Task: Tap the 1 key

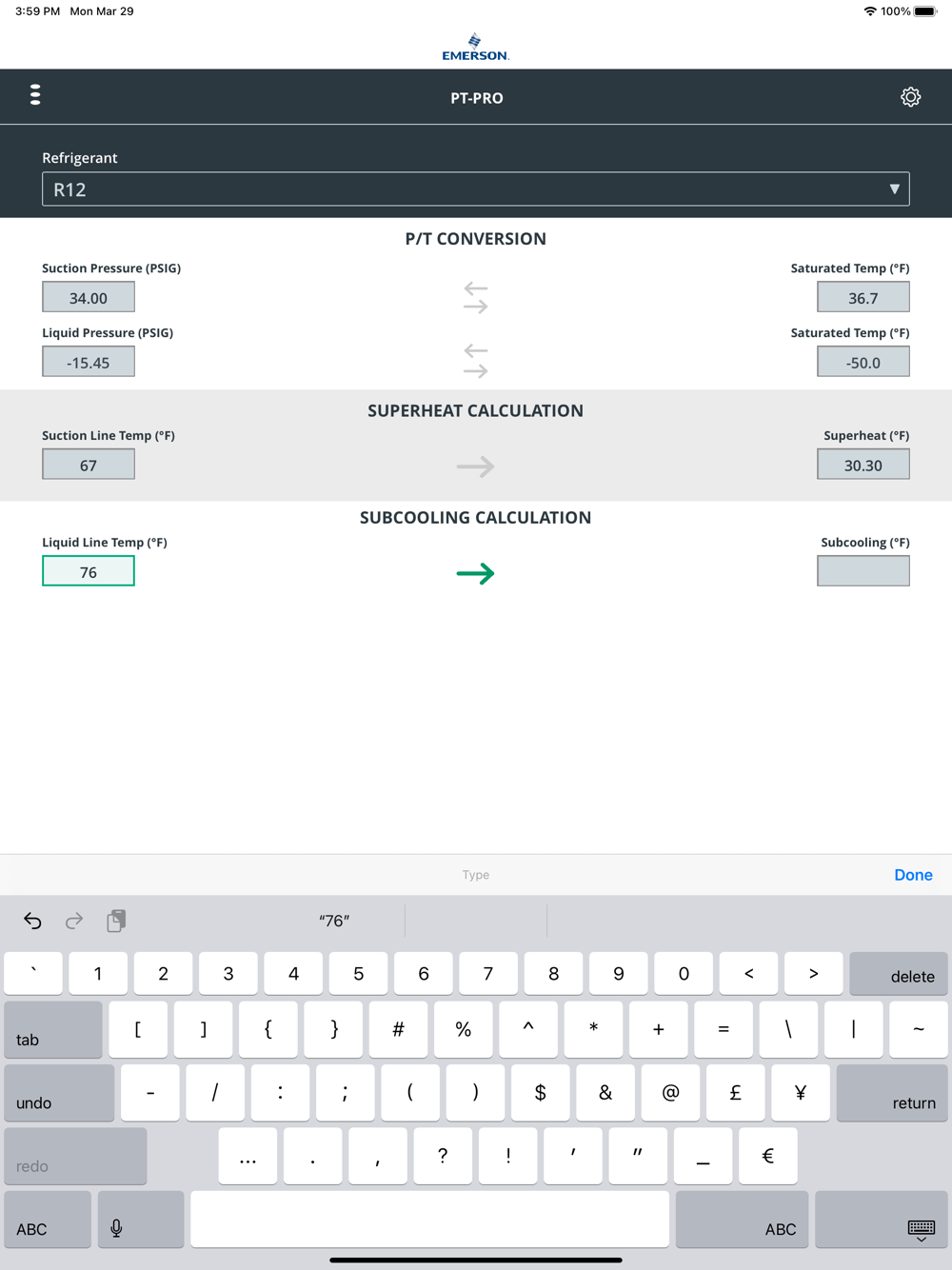Action: click(98, 974)
